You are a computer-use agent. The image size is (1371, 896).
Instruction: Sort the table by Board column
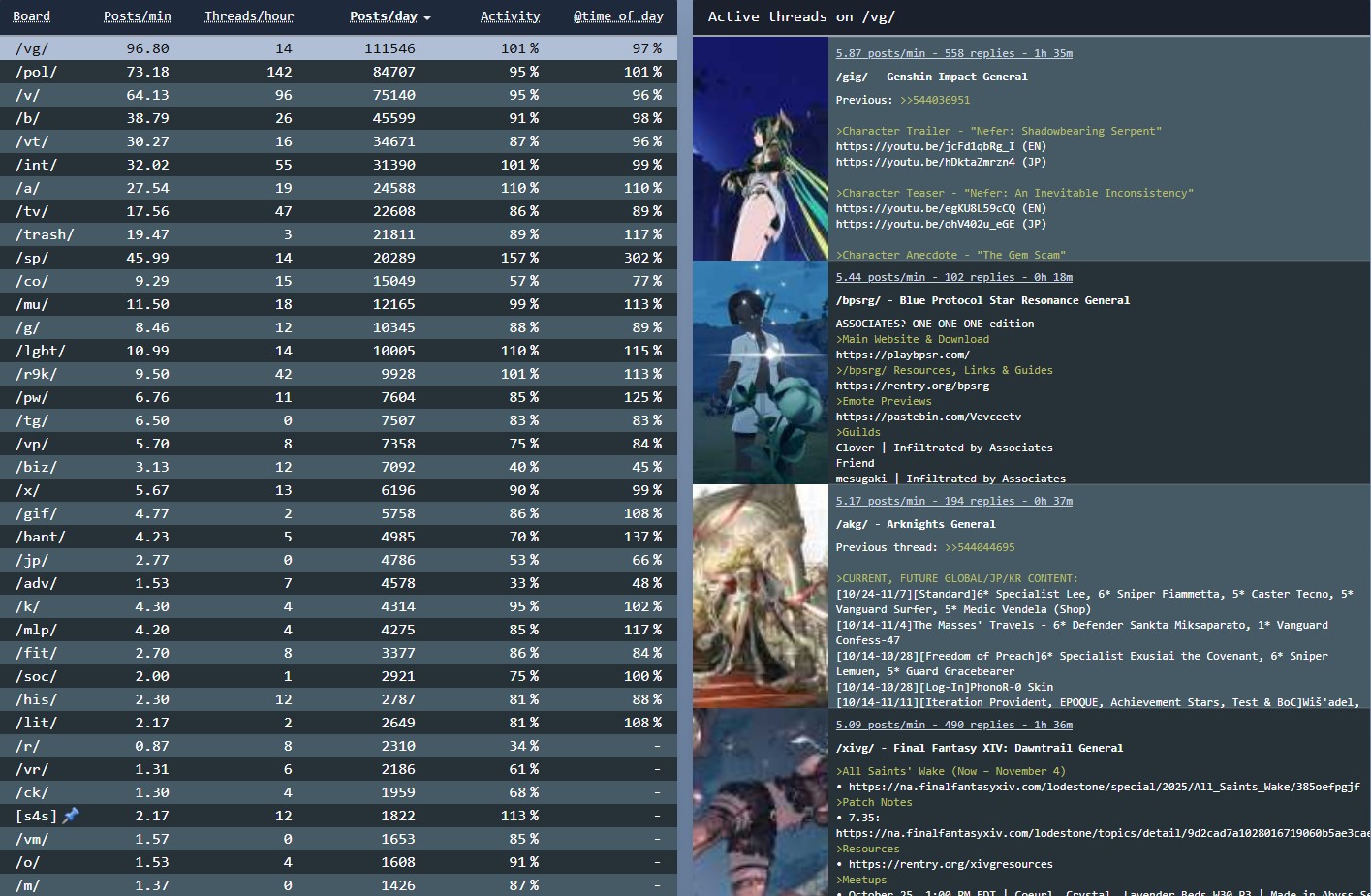pyautogui.click(x=32, y=16)
